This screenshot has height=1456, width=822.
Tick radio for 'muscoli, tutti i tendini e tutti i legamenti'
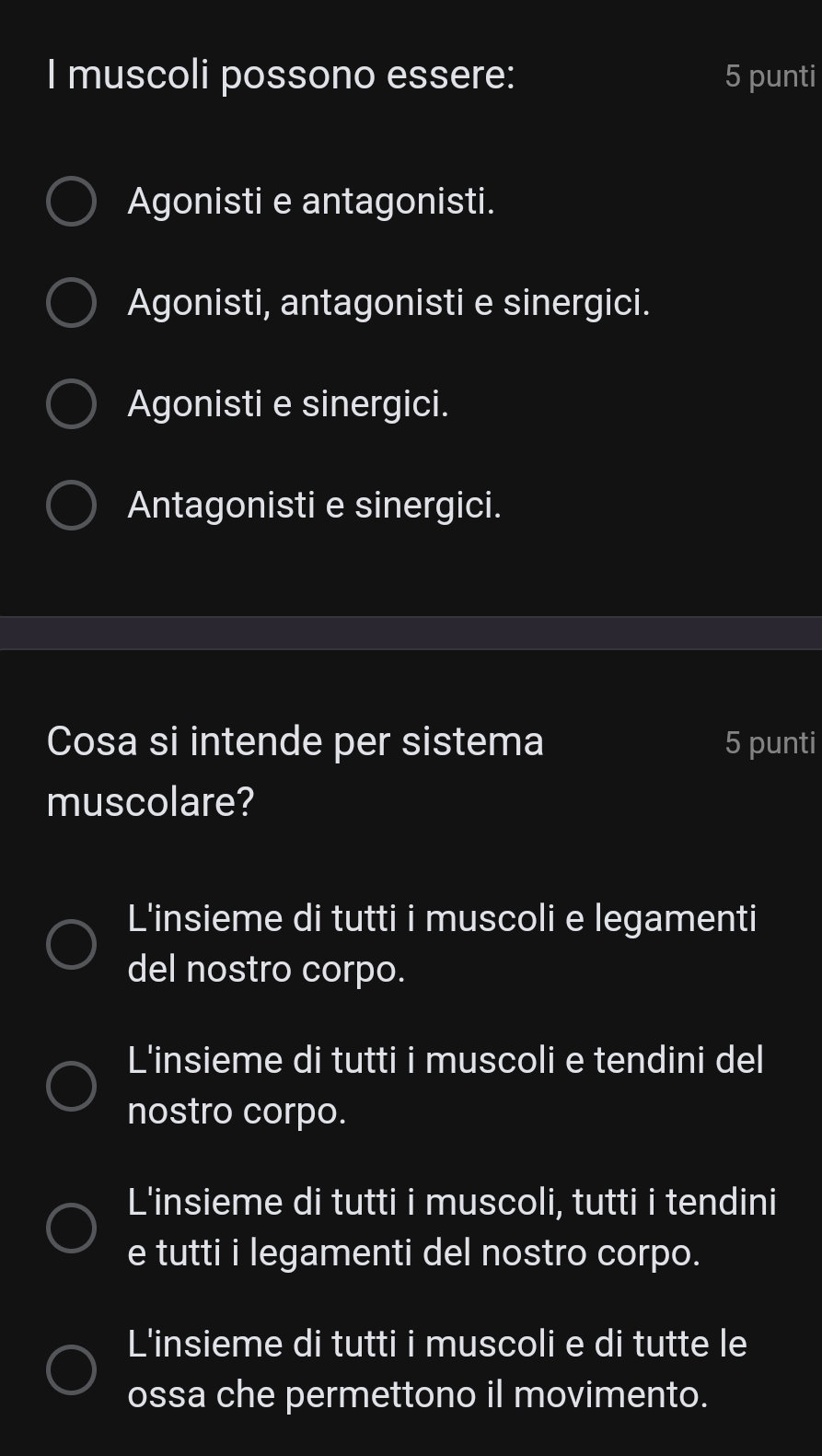coord(71,1228)
